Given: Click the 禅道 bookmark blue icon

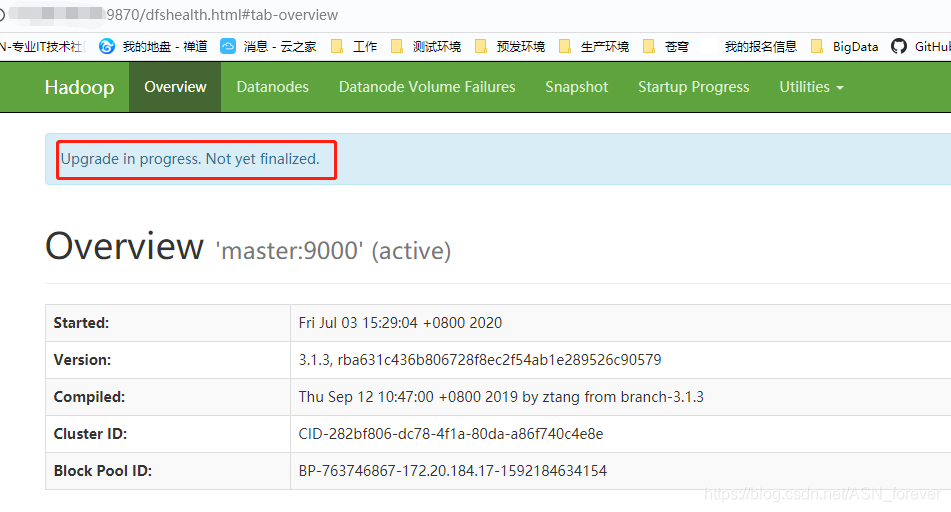Looking at the screenshot, I should click(x=107, y=46).
